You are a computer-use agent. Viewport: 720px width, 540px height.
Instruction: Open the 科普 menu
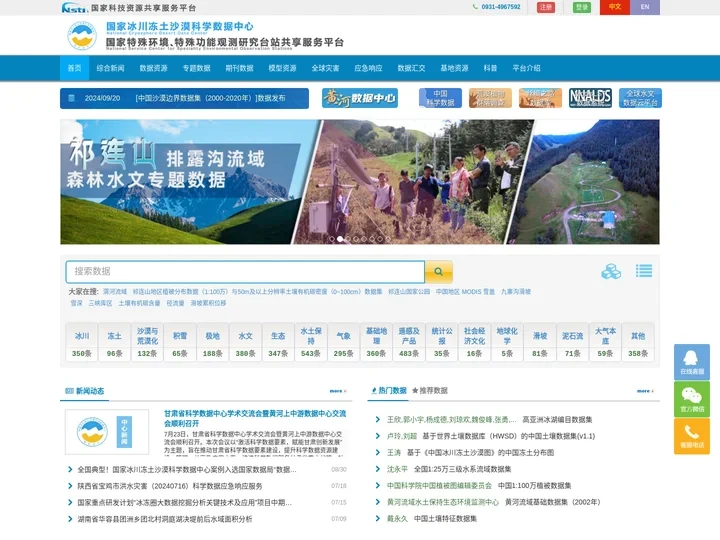490,68
